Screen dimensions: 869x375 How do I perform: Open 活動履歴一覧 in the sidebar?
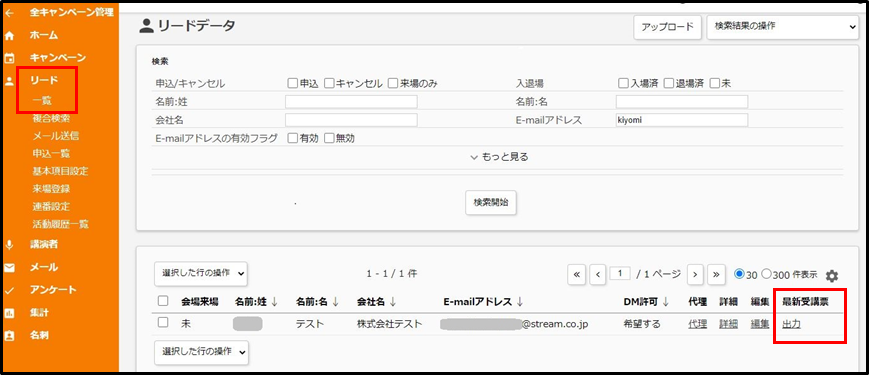pos(60,224)
